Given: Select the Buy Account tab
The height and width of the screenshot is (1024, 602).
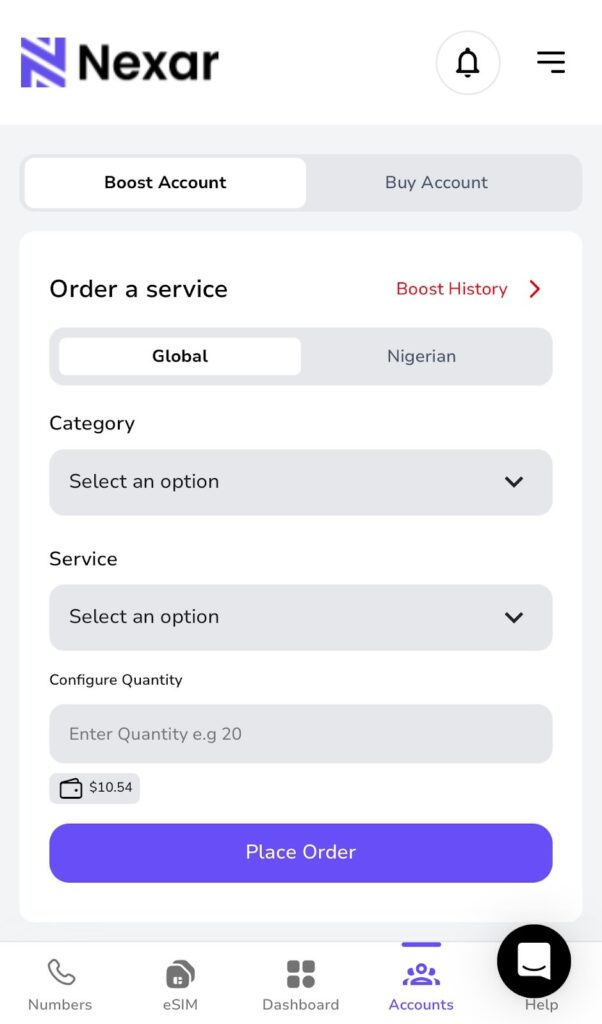Looking at the screenshot, I should (x=436, y=183).
